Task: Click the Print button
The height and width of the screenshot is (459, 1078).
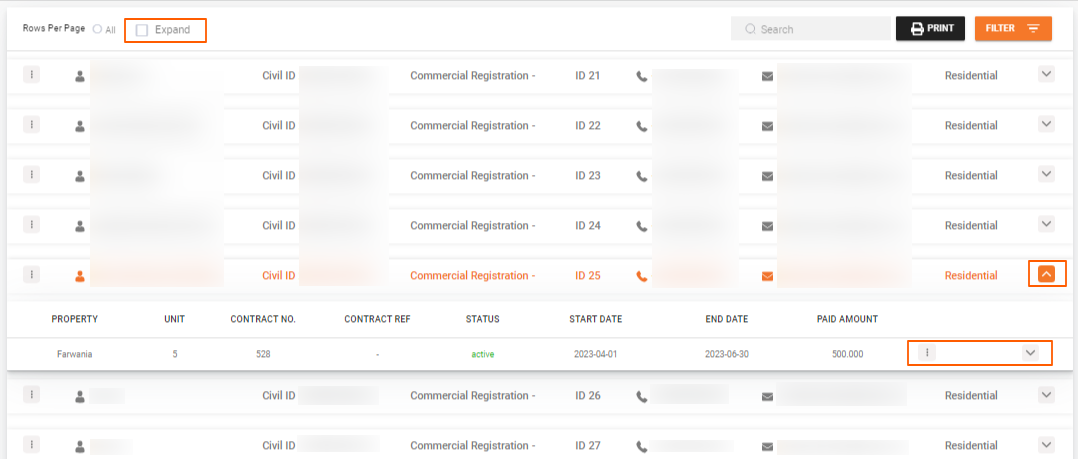Action: [930, 29]
